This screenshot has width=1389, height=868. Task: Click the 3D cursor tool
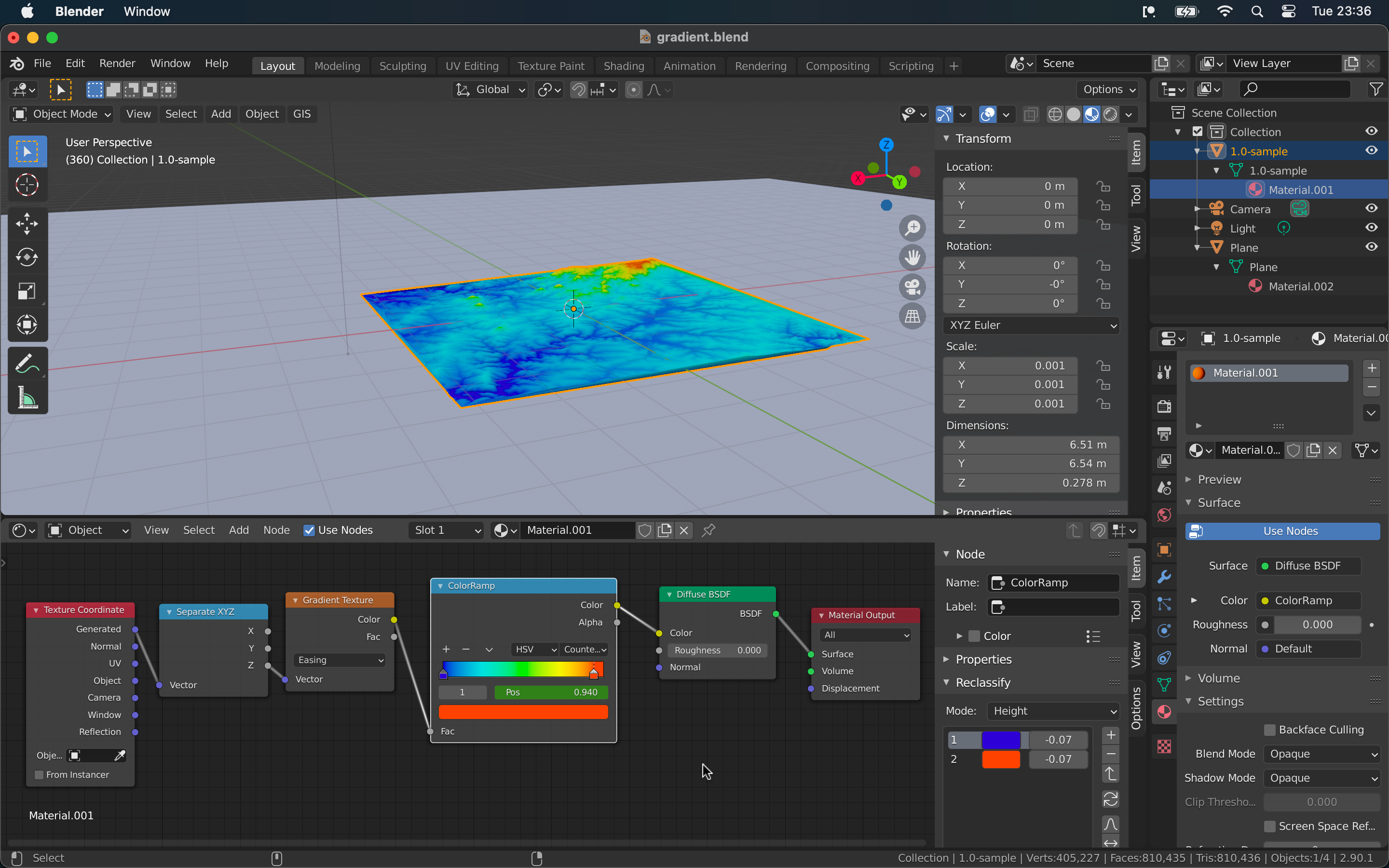(x=27, y=185)
